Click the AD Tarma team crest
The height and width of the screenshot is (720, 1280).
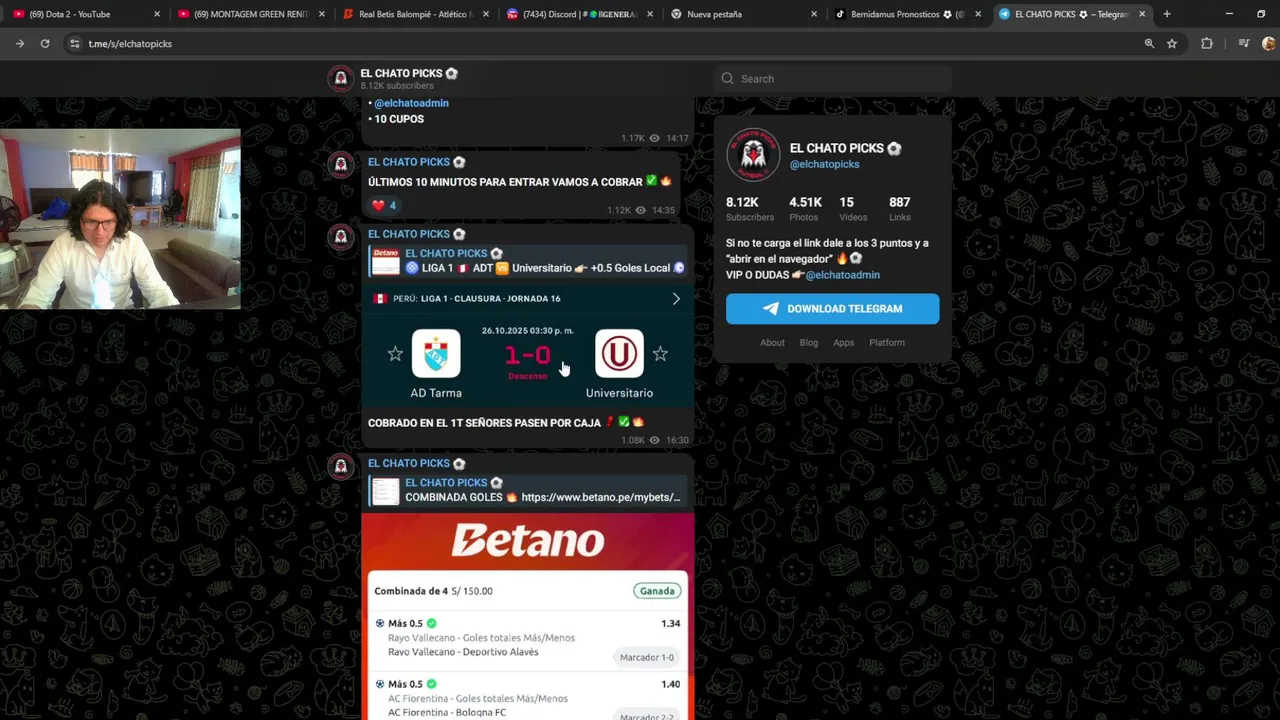click(x=436, y=354)
